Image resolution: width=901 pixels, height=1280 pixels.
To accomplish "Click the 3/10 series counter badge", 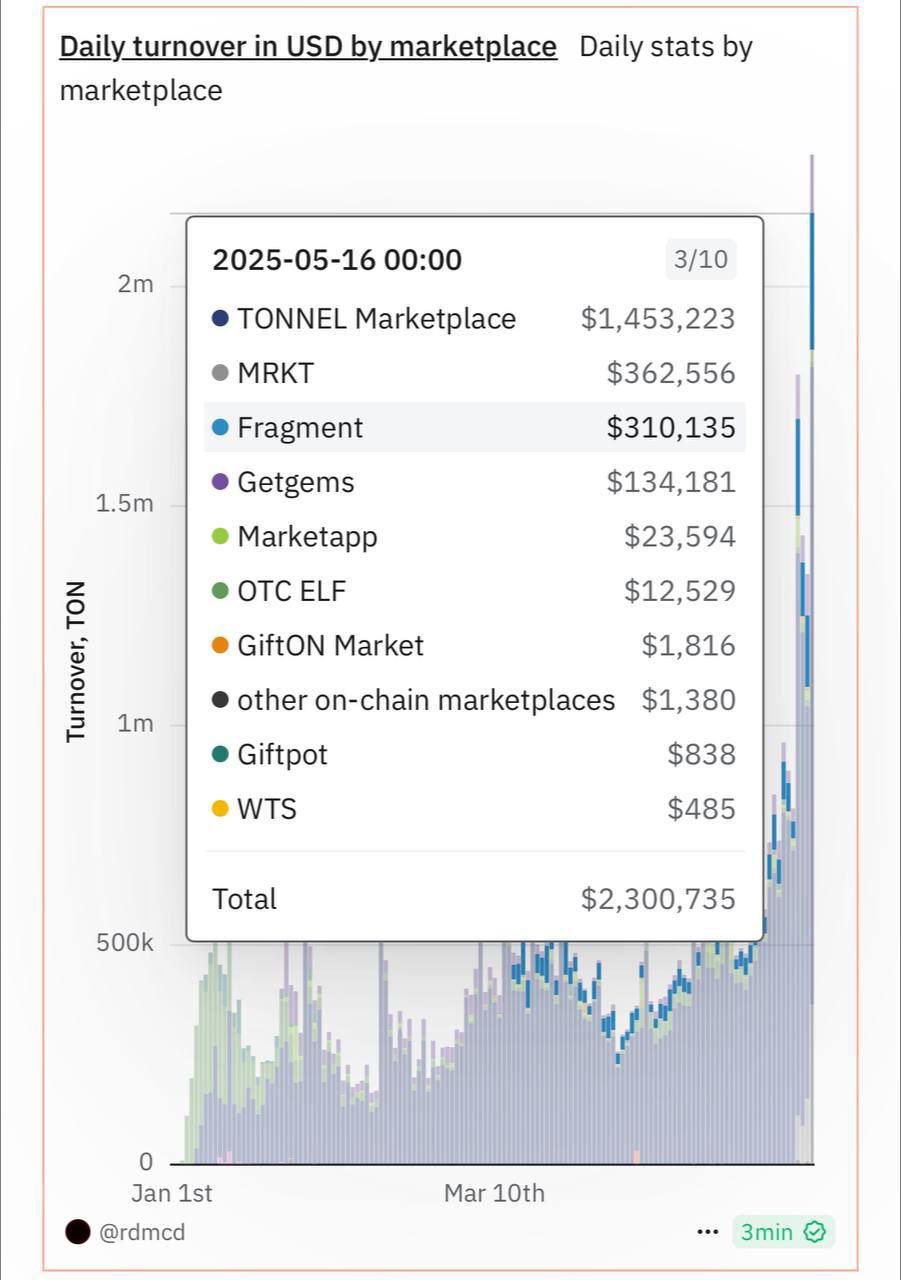I will click(x=701, y=260).
